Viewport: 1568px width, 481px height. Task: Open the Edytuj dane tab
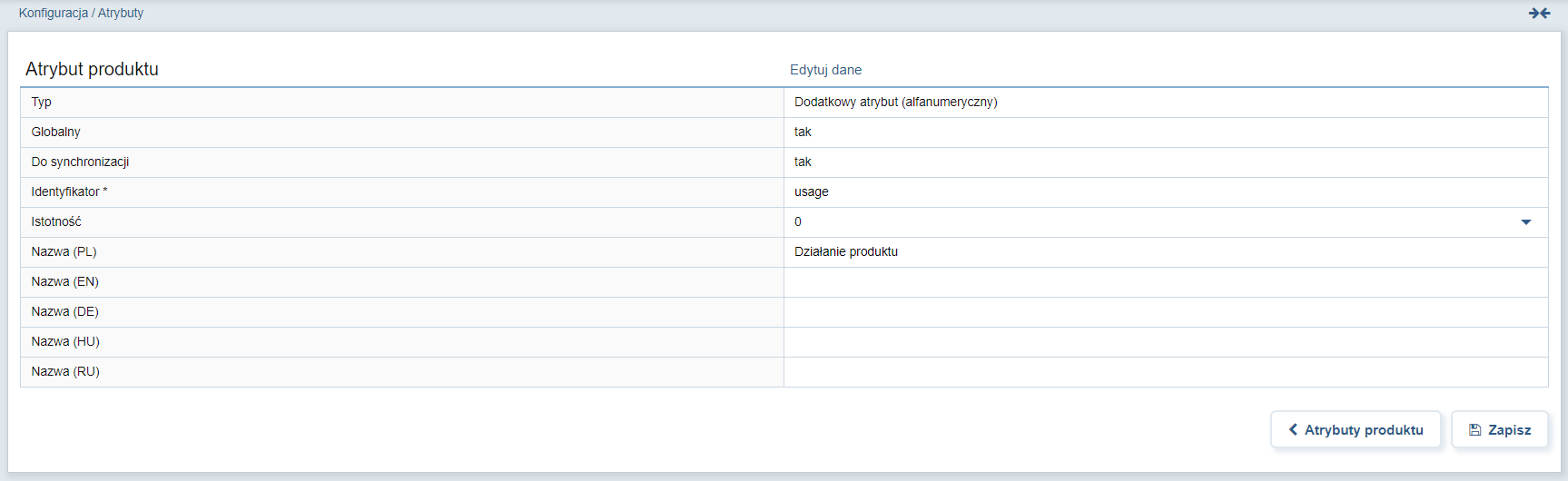click(x=825, y=70)
